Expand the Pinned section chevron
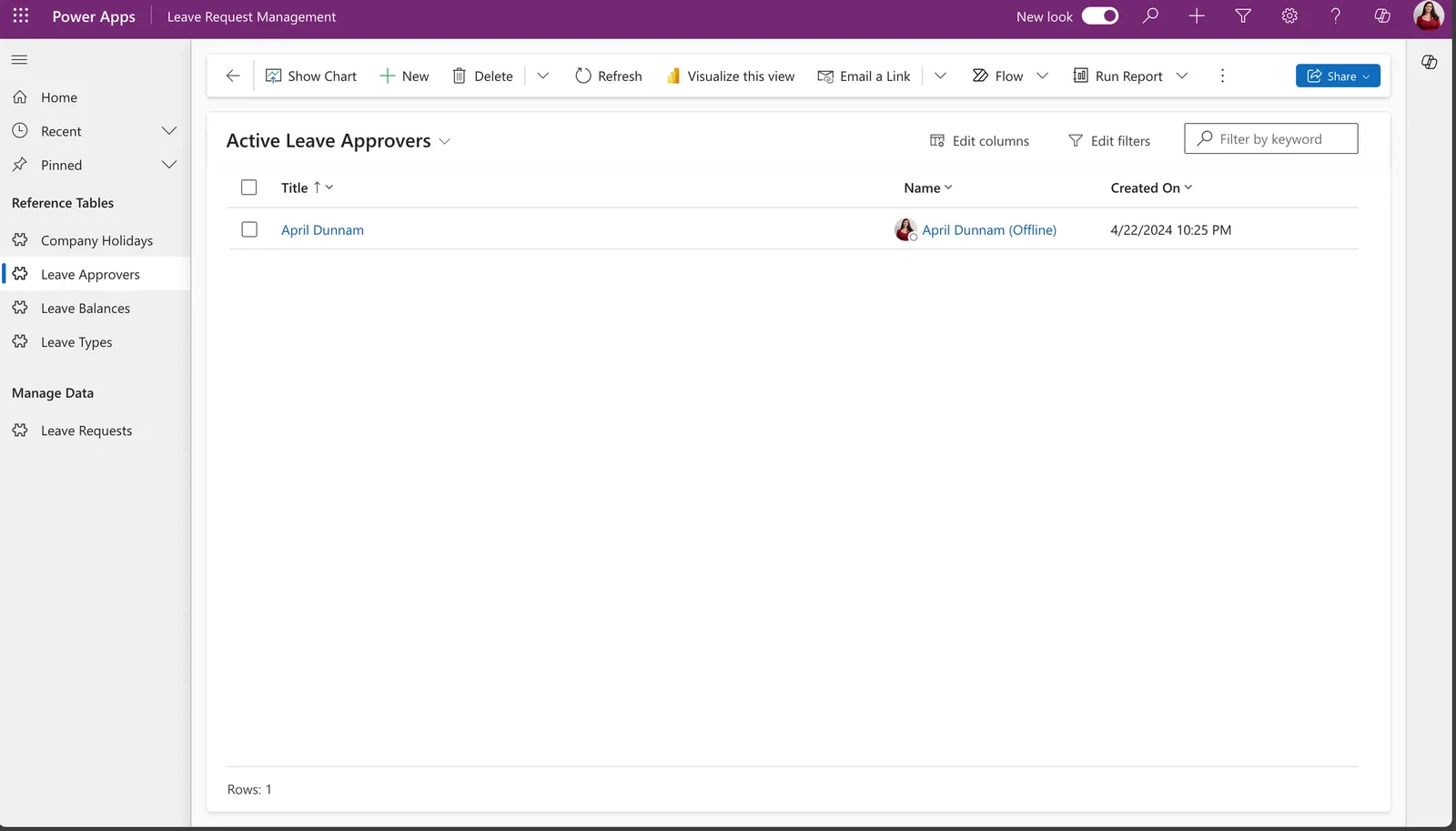Image resolution: width=1456 pixels, height=831 pixels. tap(169, 165)
